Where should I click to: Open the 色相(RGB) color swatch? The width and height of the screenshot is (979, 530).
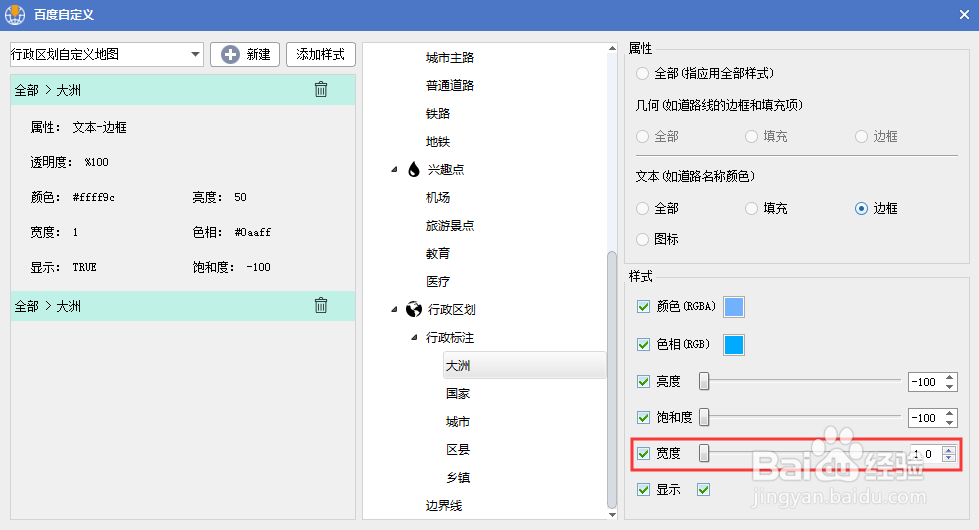click(x=734, y=345)
